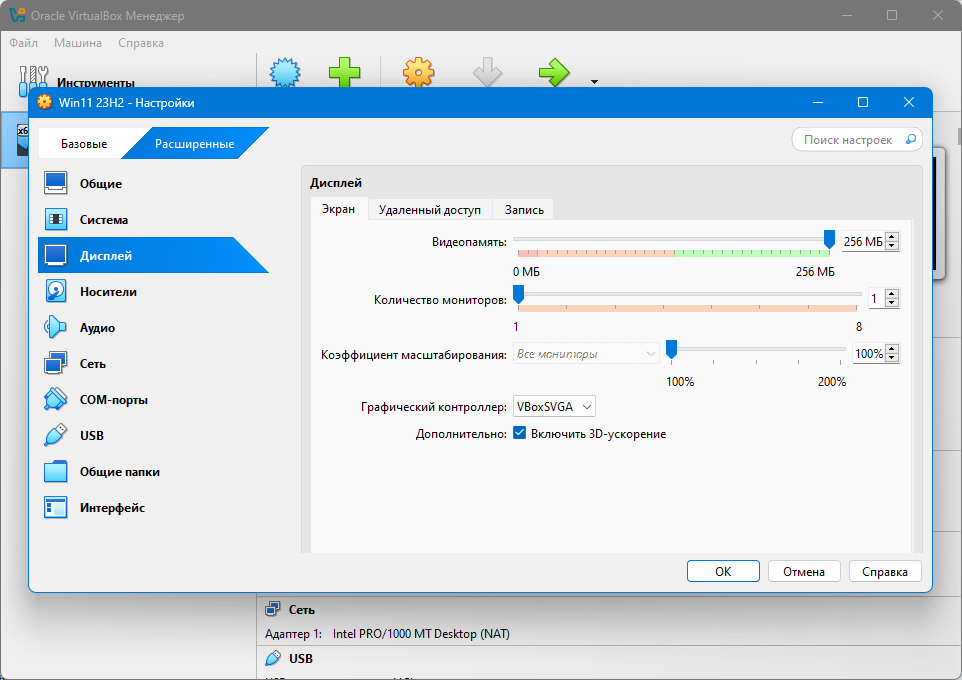Viewport: 962px width, 680px height.
Task: Increase scale factor with spin up arrow
Action: (x=892, y=349)
